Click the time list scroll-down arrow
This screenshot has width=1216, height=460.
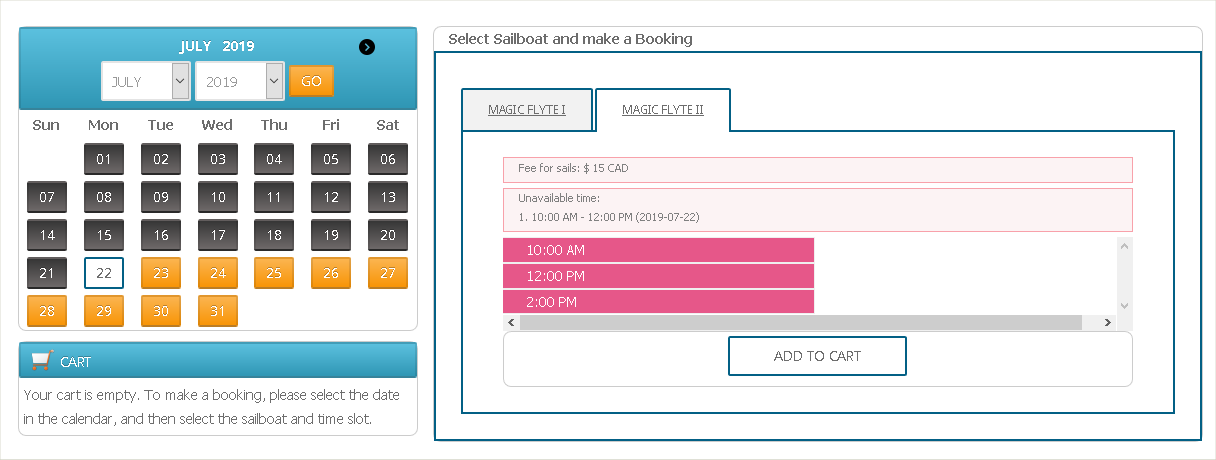(x=1124, y=305)
